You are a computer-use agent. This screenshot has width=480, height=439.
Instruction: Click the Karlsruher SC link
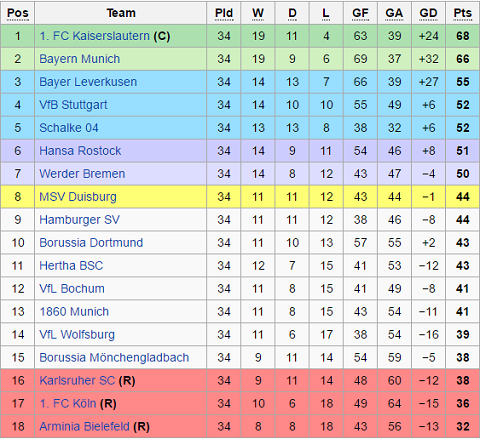point(77,381)
